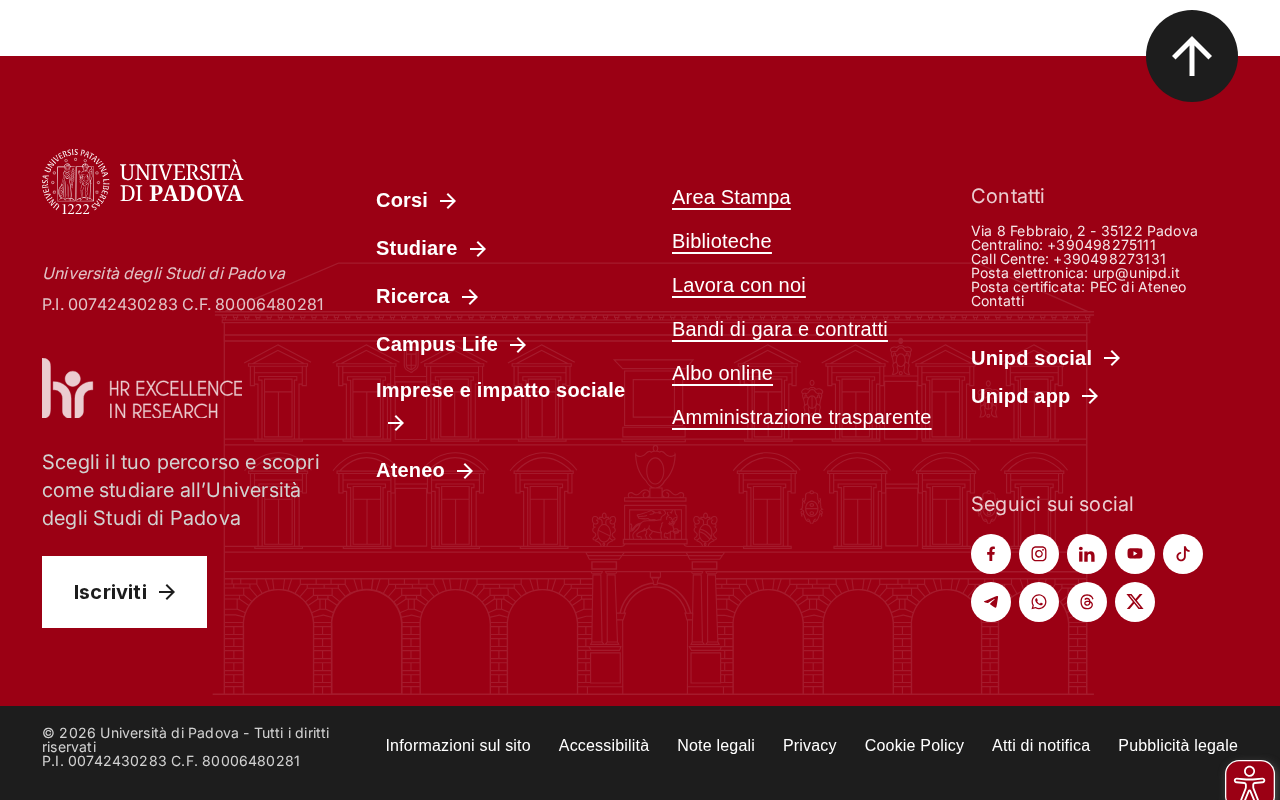
Task: Open the Instagram social icon
Action: coord(1039,554)
